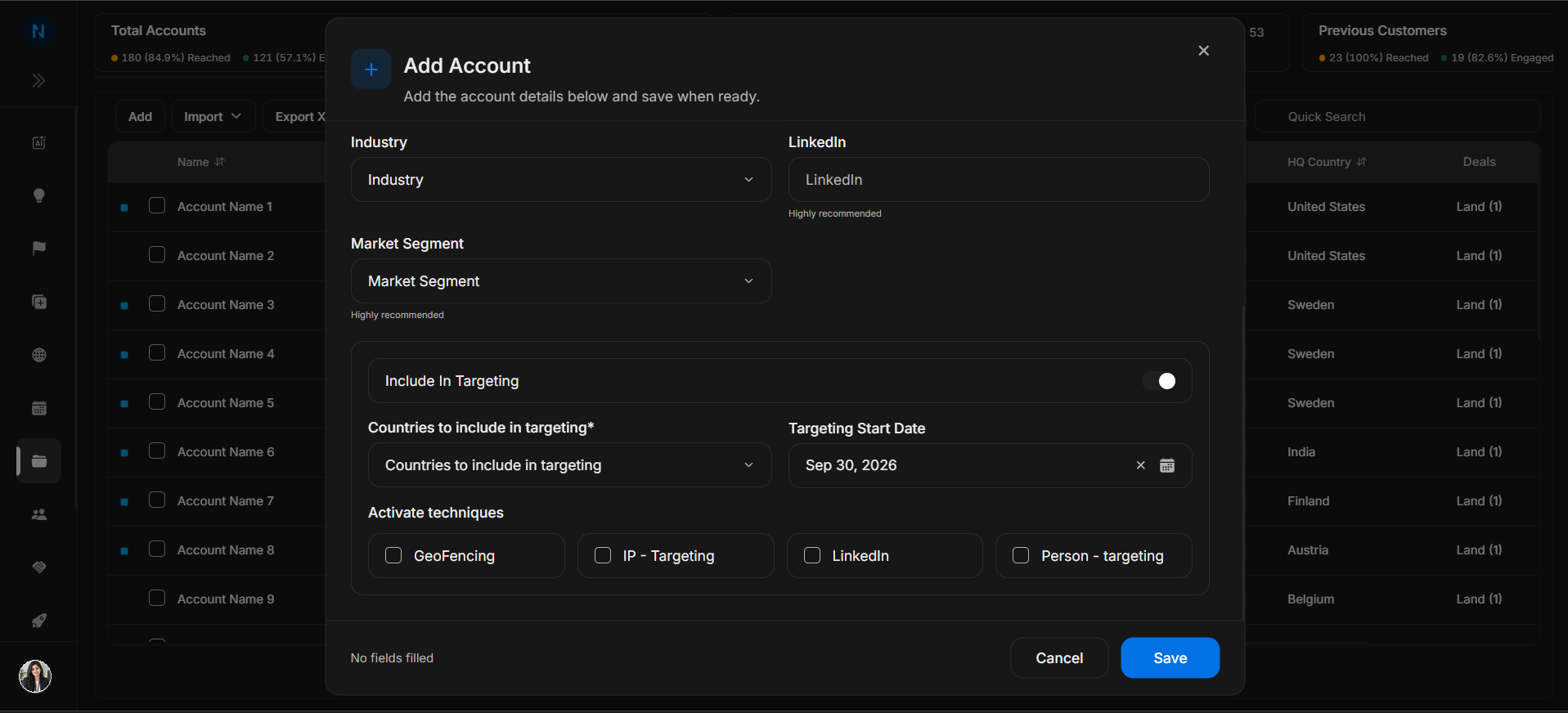Click into the LinkedIn input field
This screenshot has width=1568, height=713.
(999, 180)
